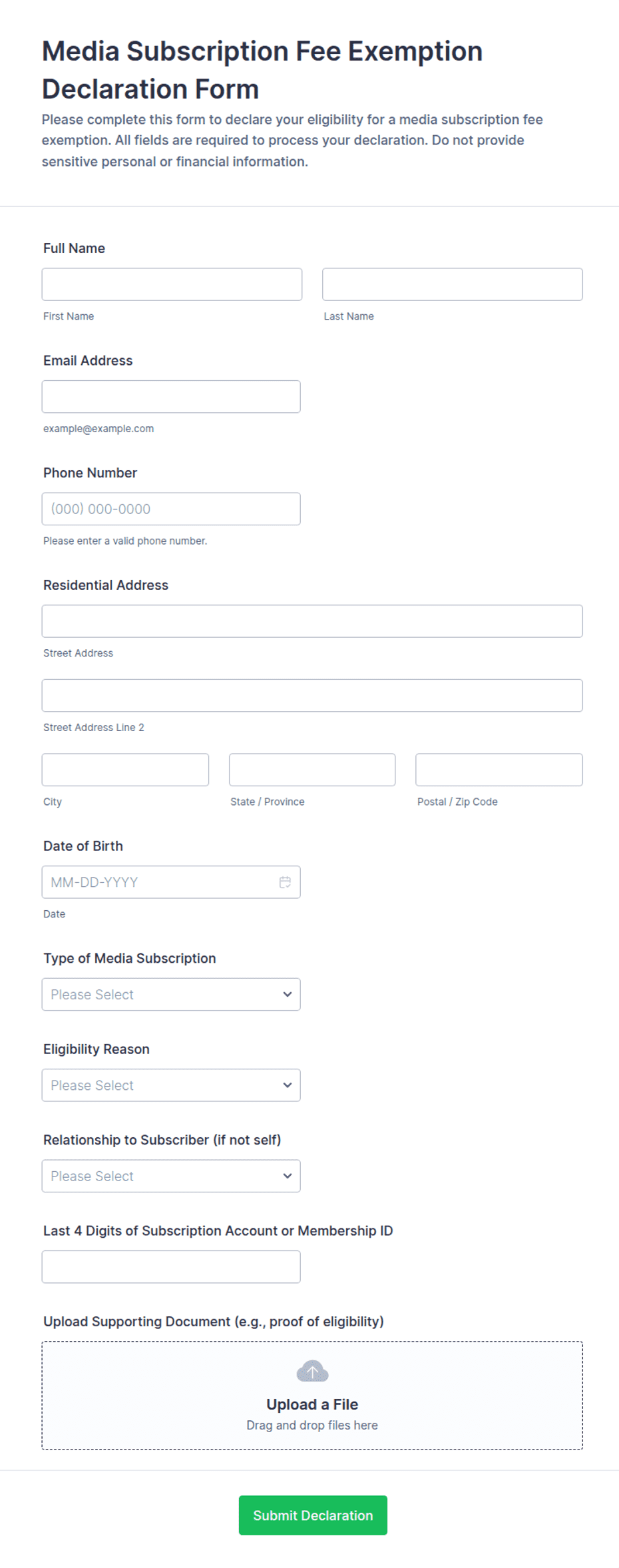
Task: Click the Submit Declaration button
Action: pos(313,1515)
